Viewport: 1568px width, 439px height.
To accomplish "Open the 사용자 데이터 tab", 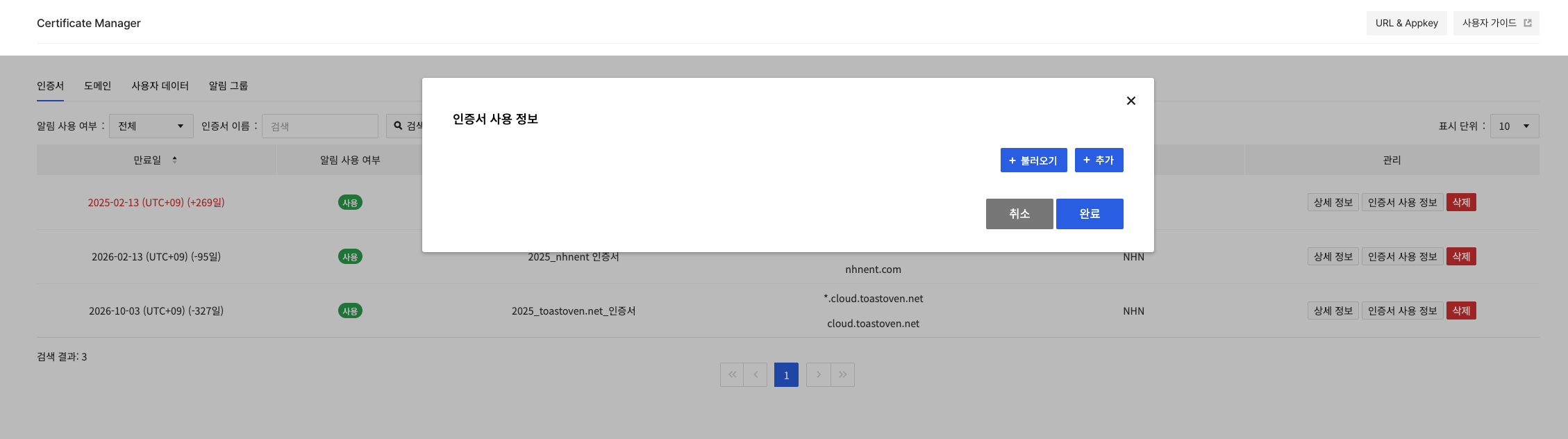I will click(x=160, y=85).
